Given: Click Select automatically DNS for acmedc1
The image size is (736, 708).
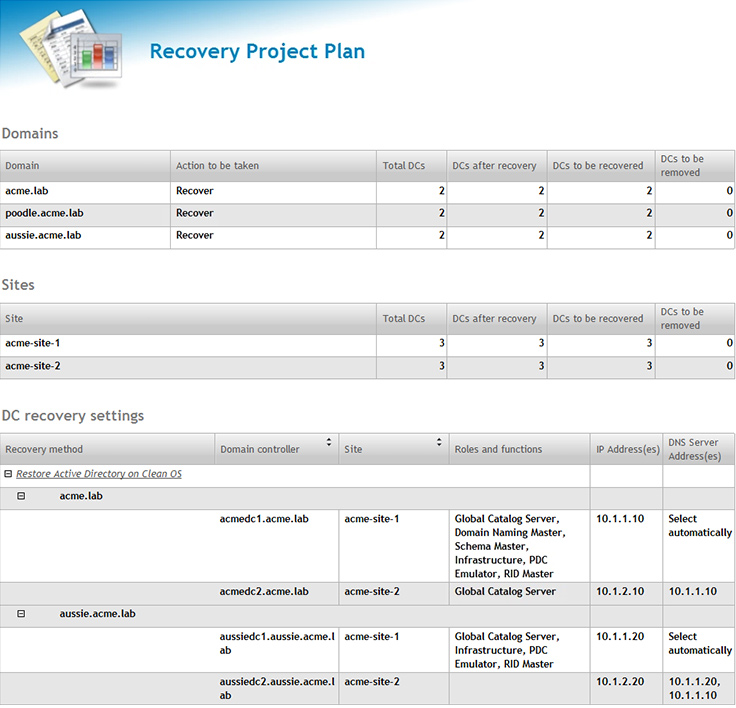Looking at the screenshot, I should (700, 526).
